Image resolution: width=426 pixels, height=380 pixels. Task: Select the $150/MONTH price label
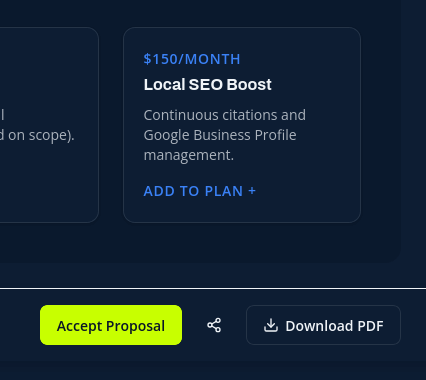point(192,59)
